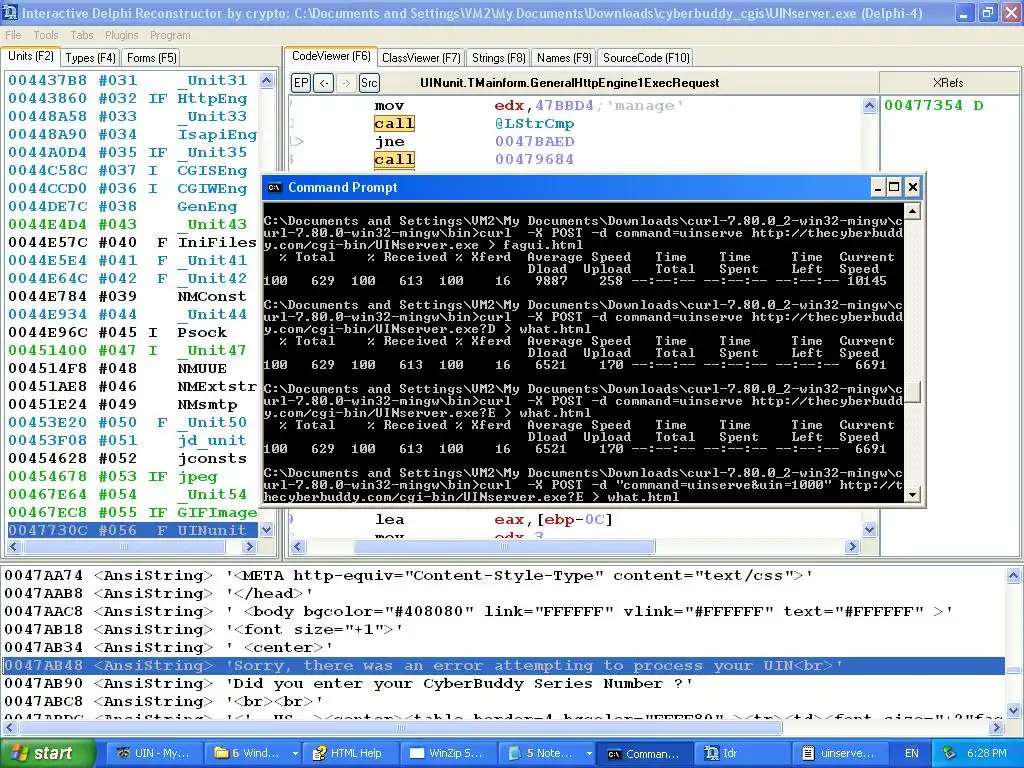Viewport: 1024px width, 768px height.
Task: Click XRef entry 00477354 D
Action: [933, 105]
